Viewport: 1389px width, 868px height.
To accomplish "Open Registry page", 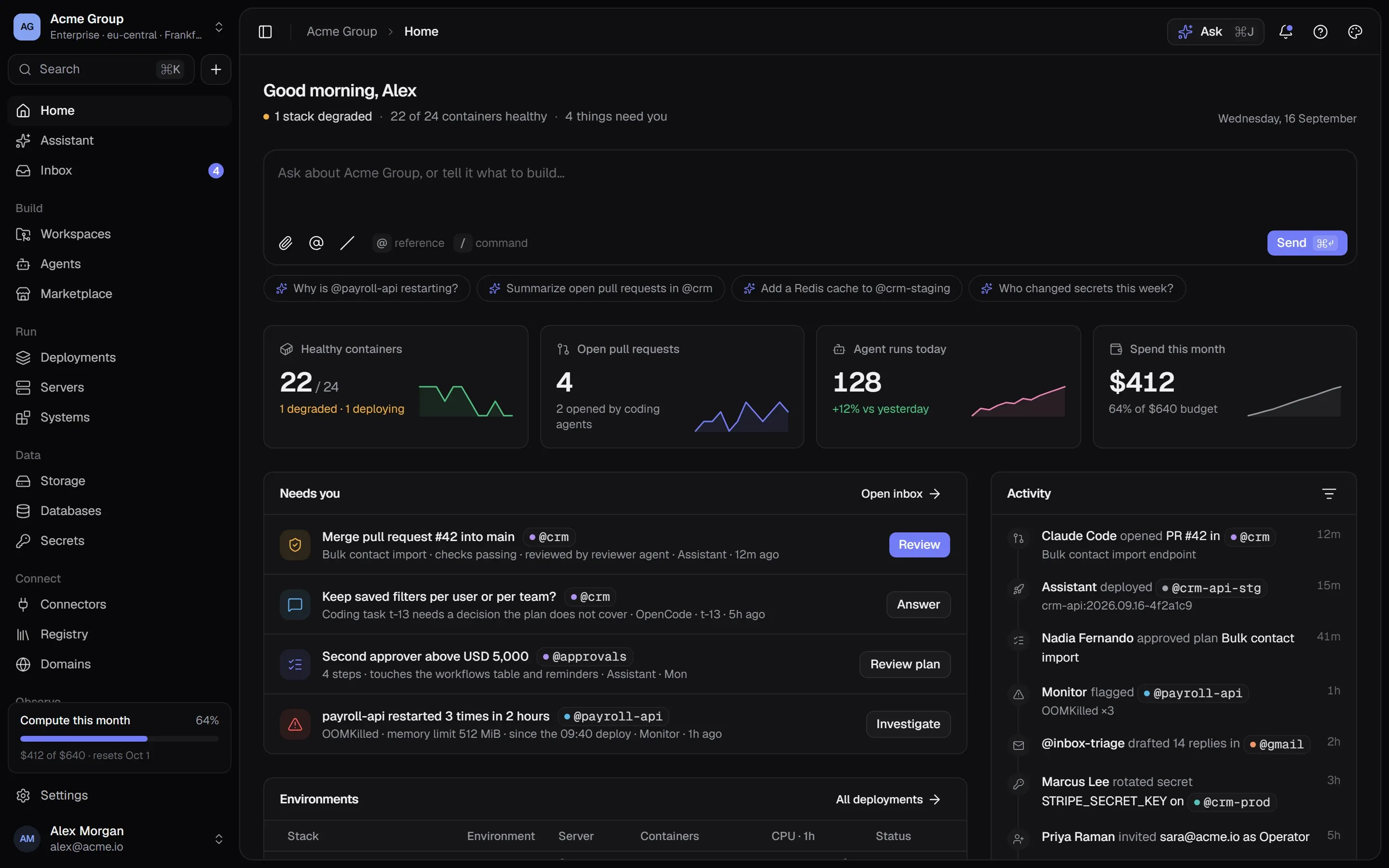I will (120, 634).
